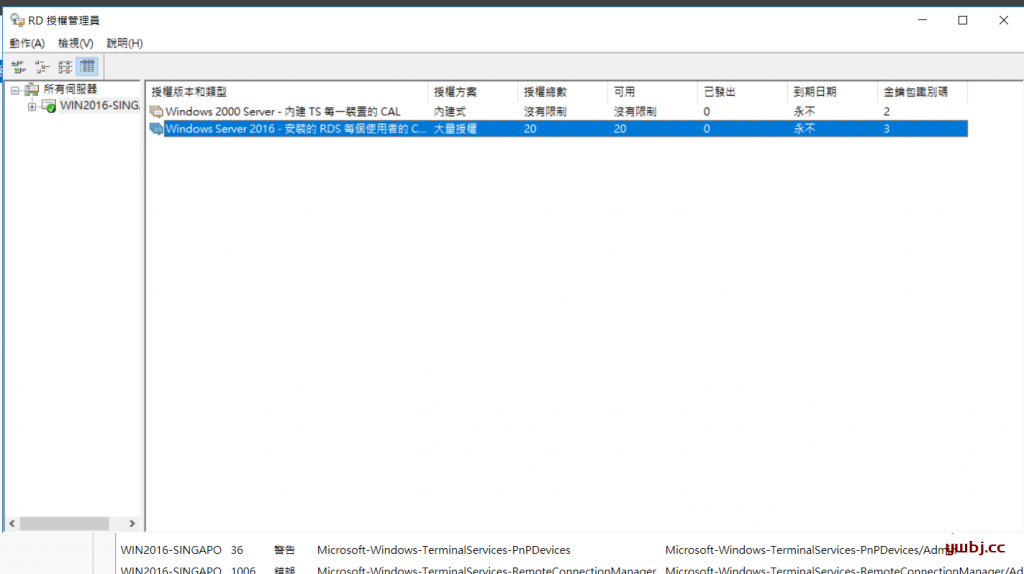Open the 動作(A) menu
This screenshot has width=1024, height=574.
[x=27, y=43]
